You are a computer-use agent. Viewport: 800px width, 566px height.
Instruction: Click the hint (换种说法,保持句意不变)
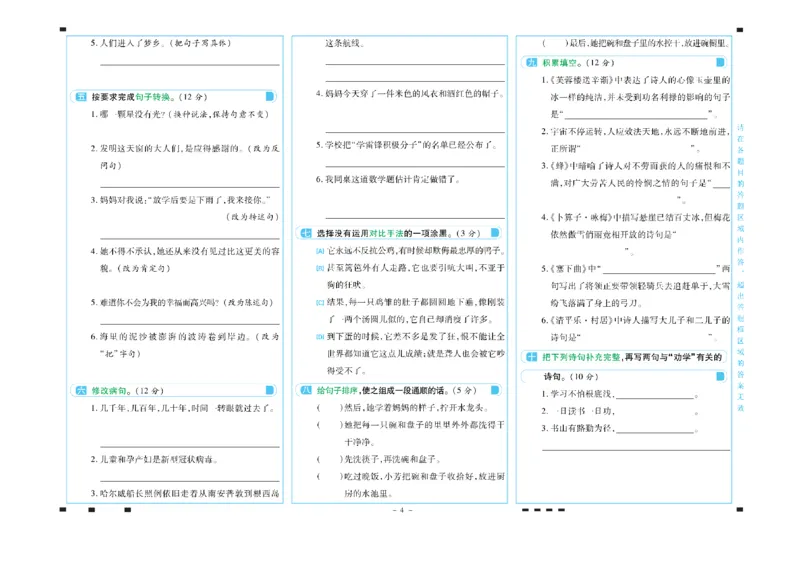point(218,114)
